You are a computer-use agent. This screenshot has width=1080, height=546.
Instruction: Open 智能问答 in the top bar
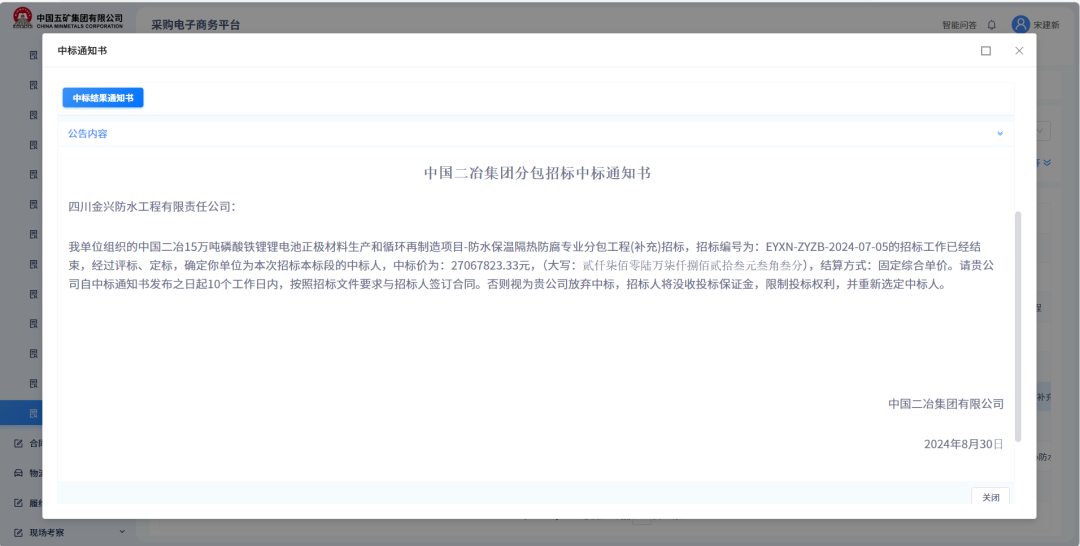pos(959,25)
